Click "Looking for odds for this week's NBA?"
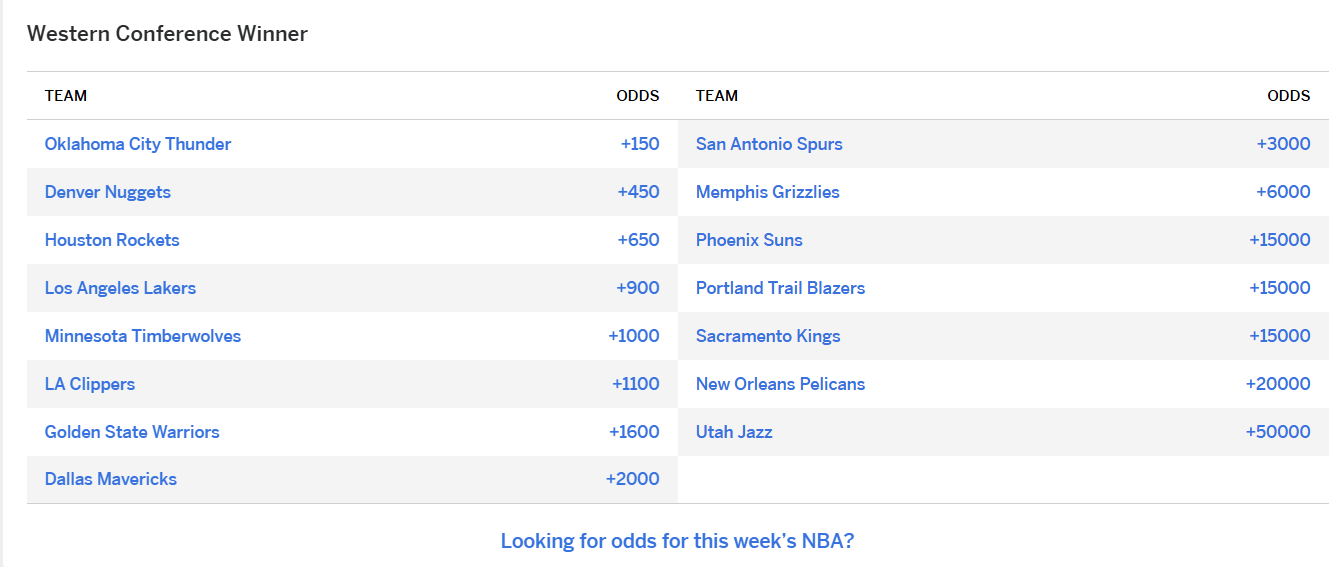 pyautogui.click(x=677, y=541)
